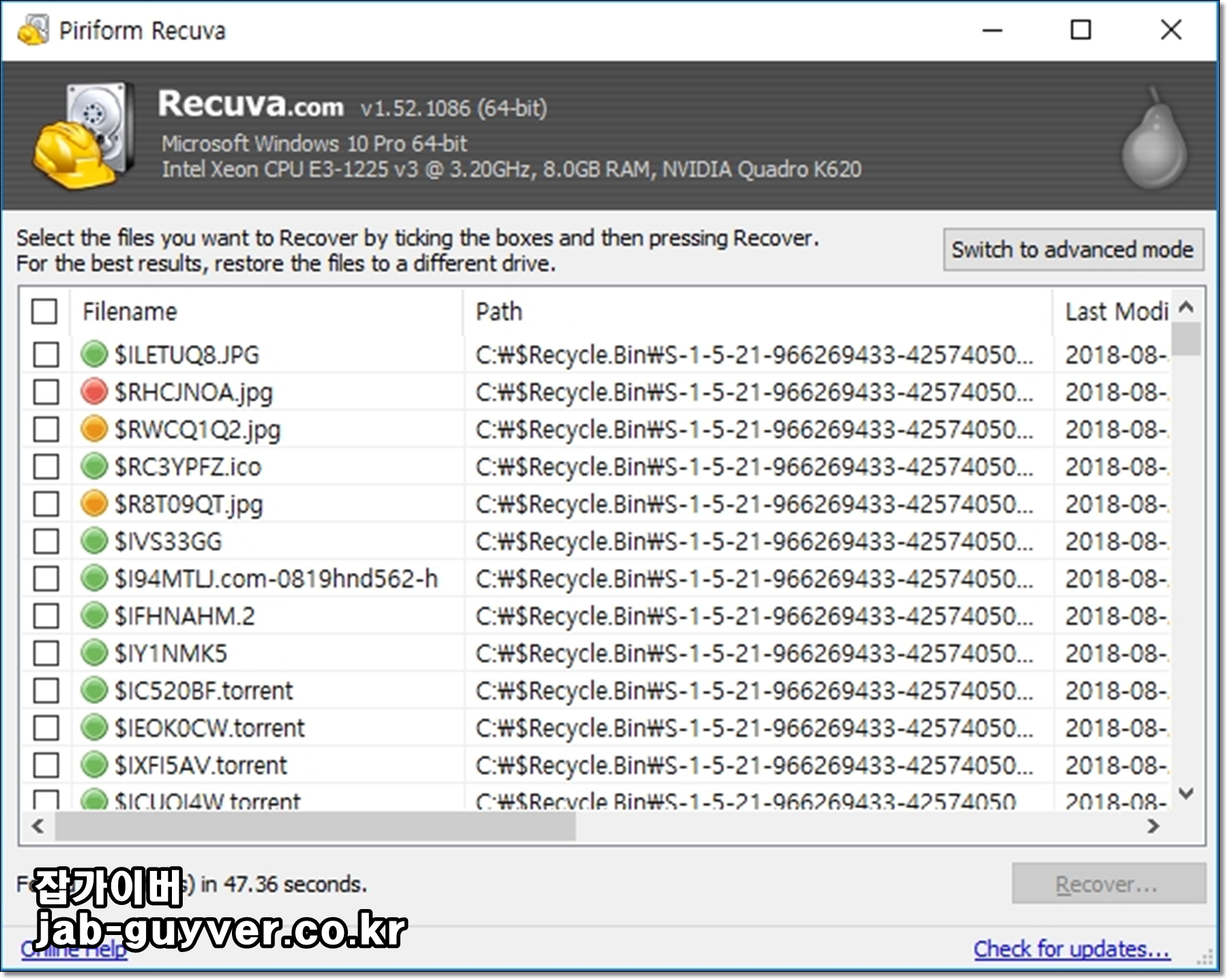Click horizontal scrollbar left arrow

38,826
